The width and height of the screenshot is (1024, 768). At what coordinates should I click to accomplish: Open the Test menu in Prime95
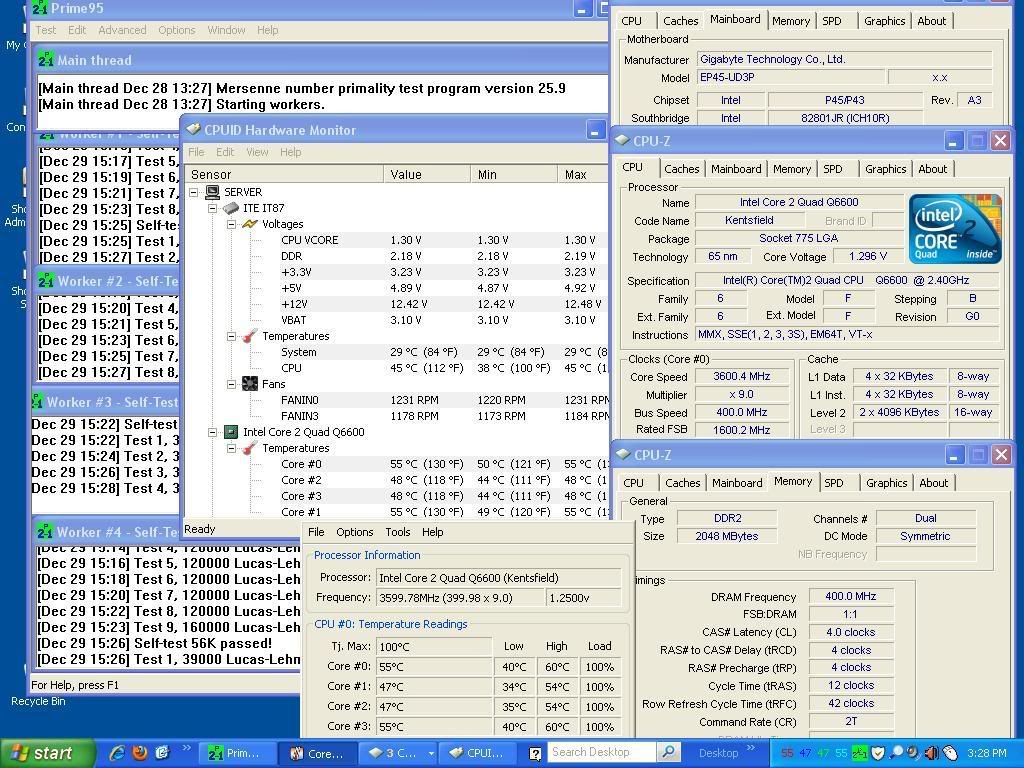coord(45,30)
